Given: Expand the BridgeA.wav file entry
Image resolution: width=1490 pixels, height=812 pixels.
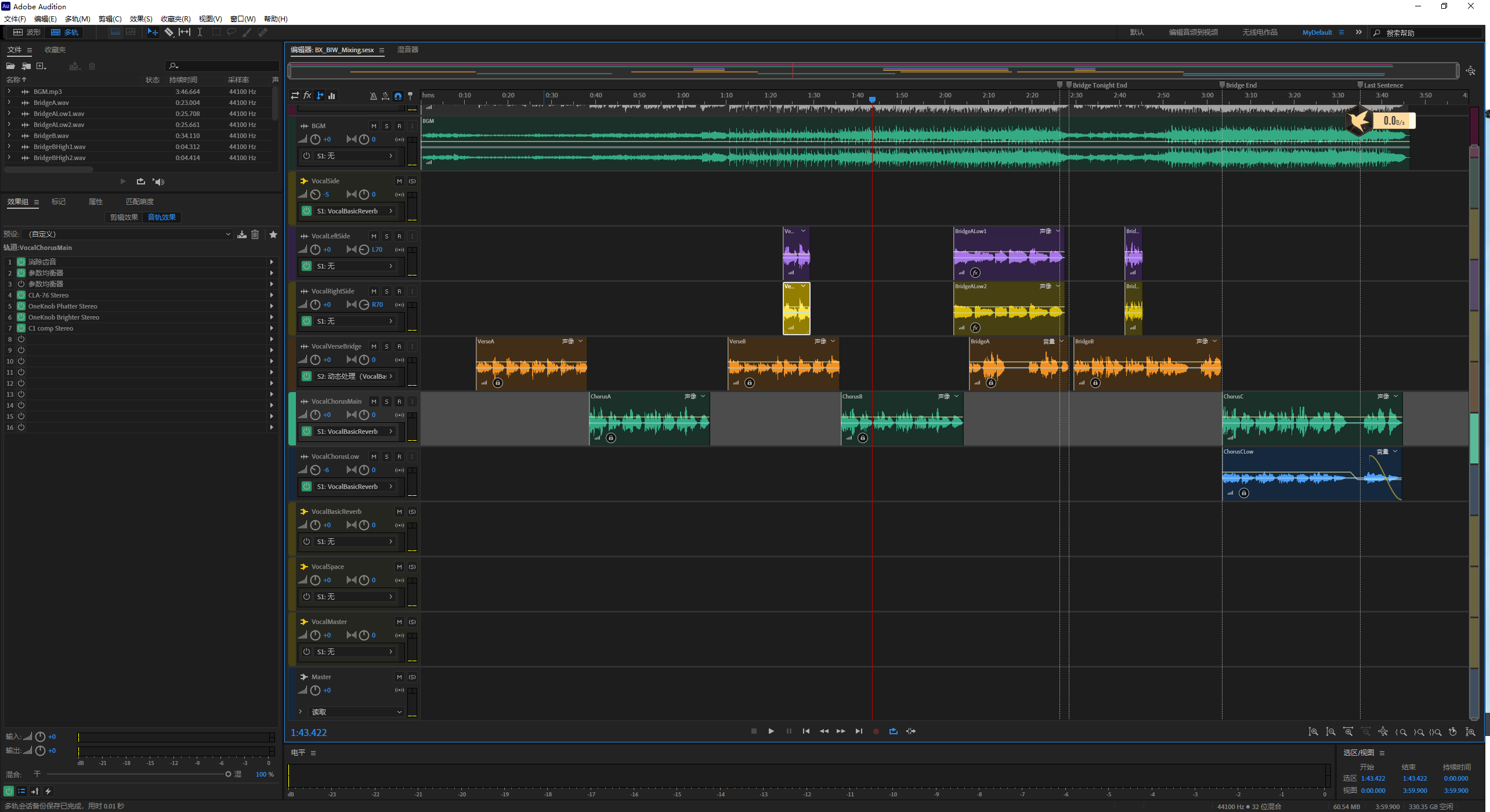Looking at the screenshot, I should (9, 103).
